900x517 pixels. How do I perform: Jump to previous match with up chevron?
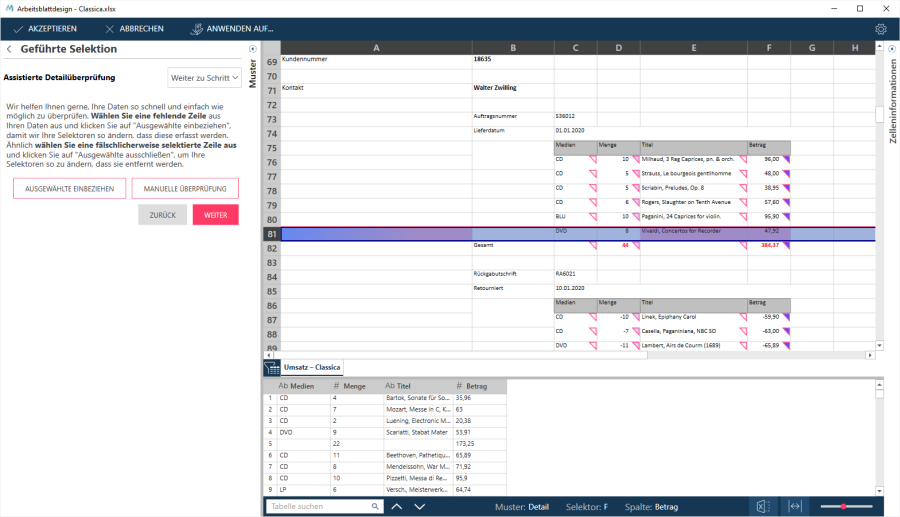(397, 507)
